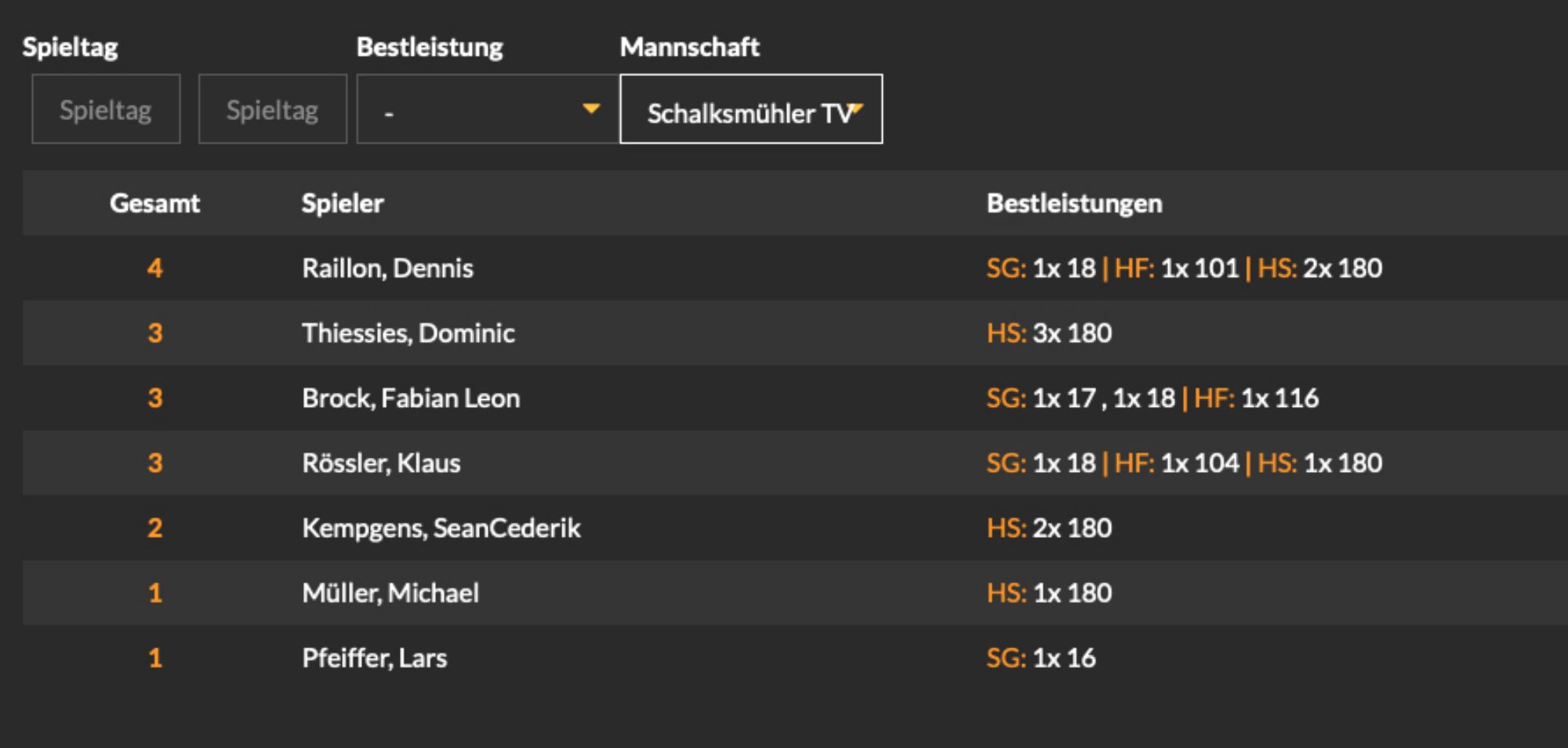Click Raillon's total score of 4
Viewport: 1568px width, 748px height.
coord(155,268)
